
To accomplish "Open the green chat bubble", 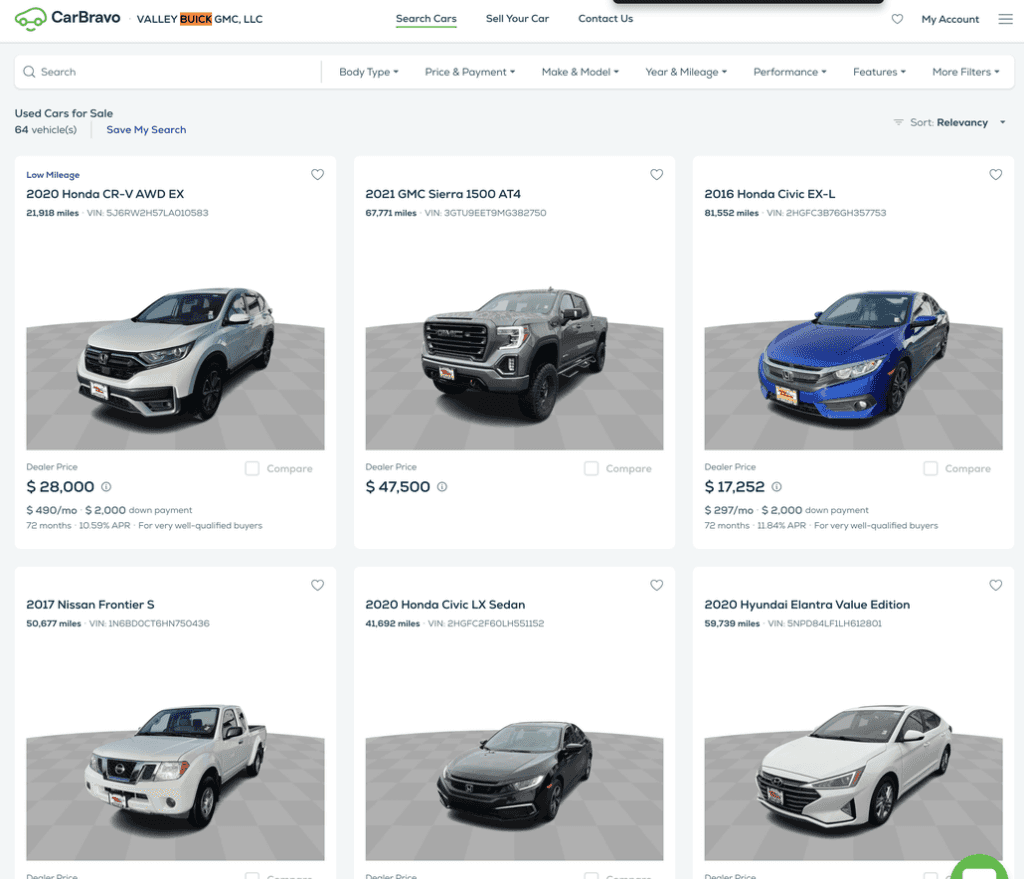I will [x=978, y=867].
